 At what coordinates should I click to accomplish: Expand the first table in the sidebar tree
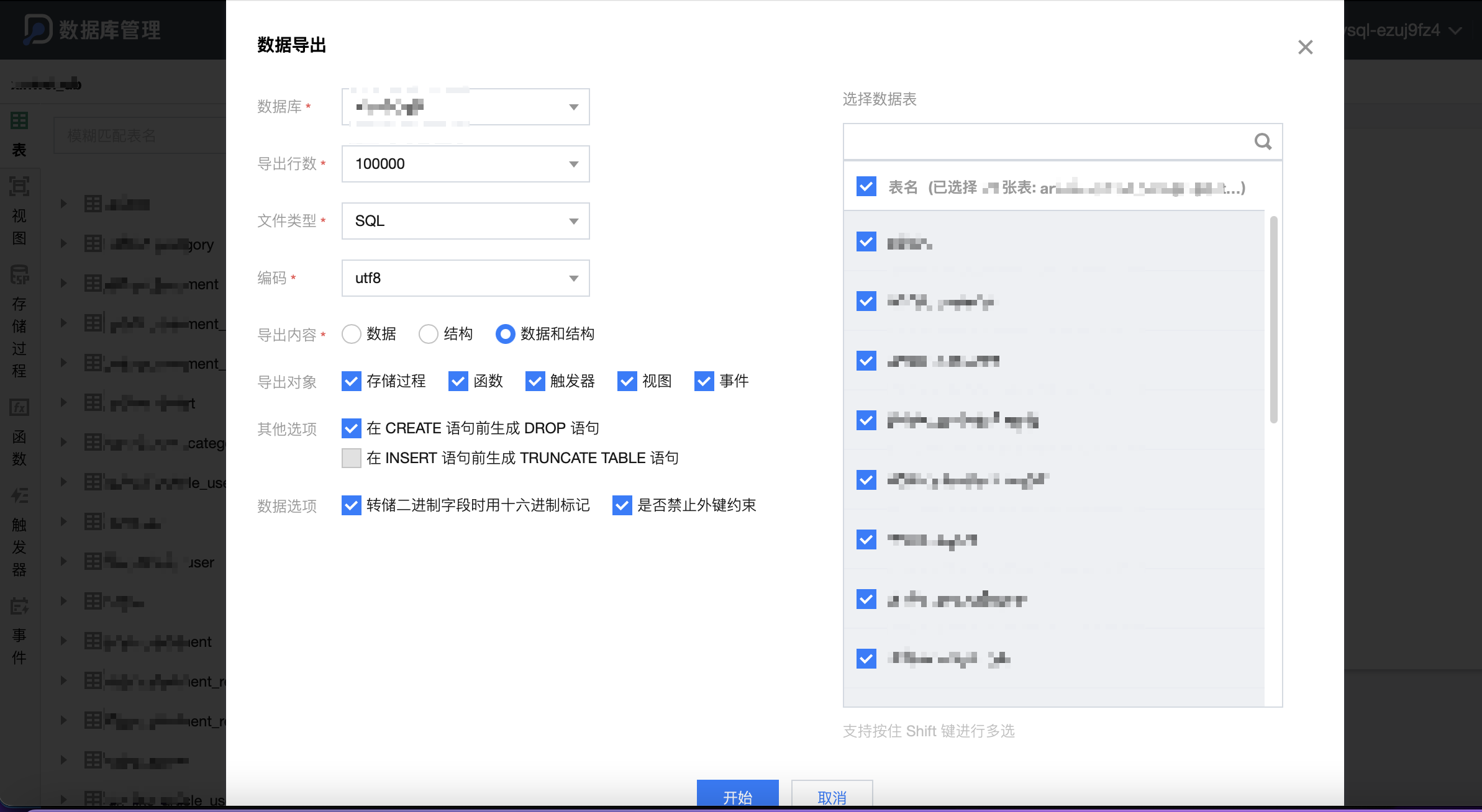[63, 203]
